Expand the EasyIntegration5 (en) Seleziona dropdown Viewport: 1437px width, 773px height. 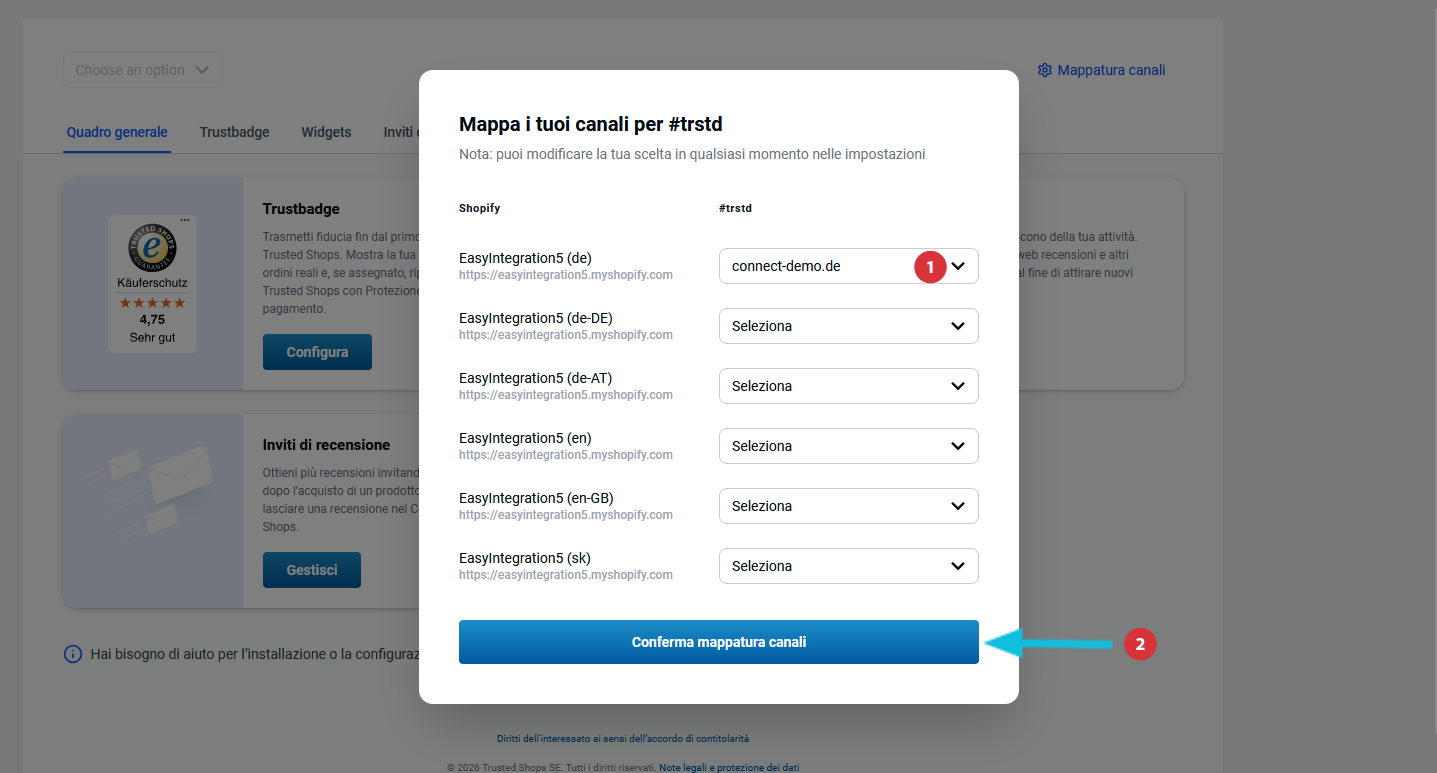tap(848, 446)
